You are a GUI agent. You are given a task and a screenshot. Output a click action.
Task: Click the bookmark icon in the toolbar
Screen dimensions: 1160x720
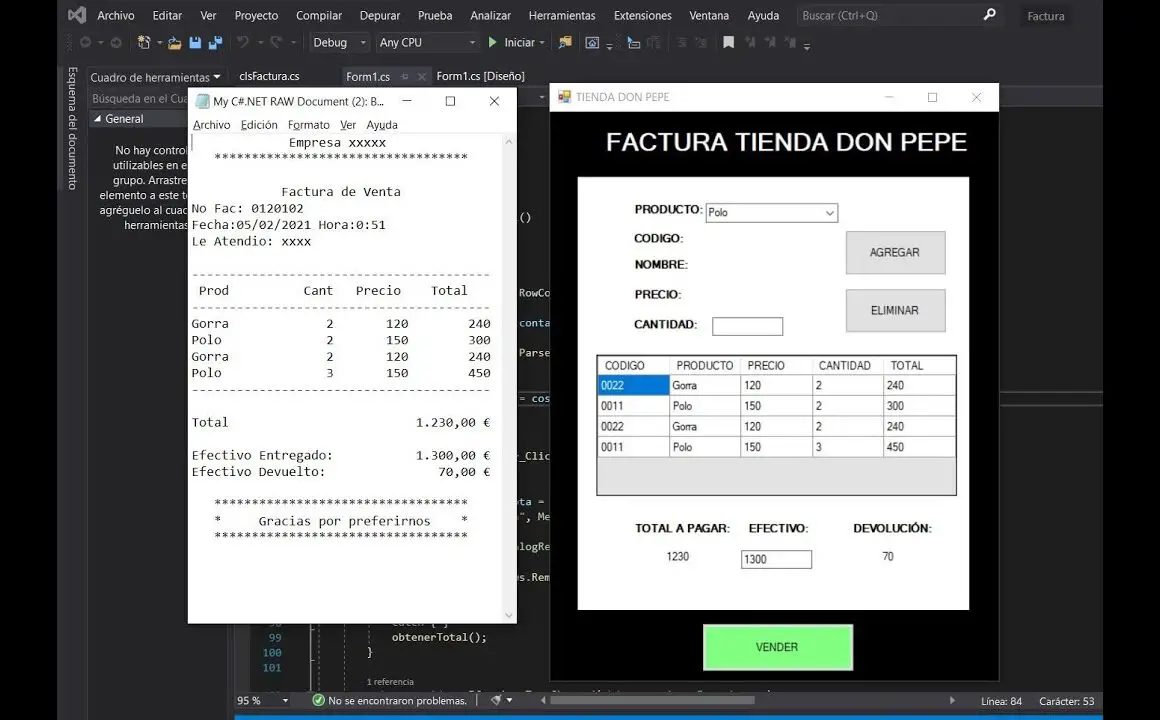click(x=729, y=43)
